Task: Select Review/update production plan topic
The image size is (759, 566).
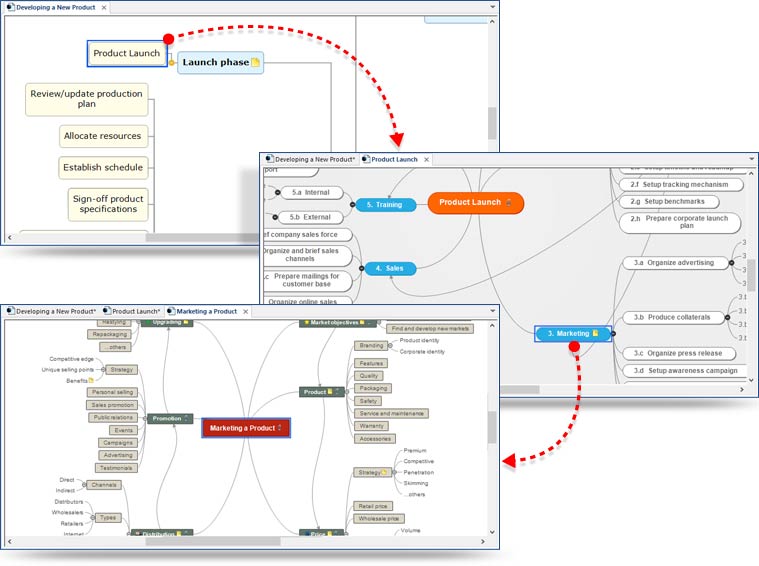Action: tap(87, 99)
